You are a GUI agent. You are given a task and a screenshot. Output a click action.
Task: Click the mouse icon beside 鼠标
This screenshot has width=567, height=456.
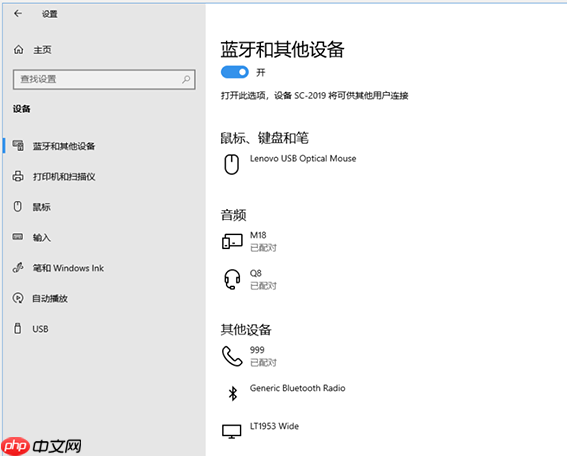(x=17, y=206)
